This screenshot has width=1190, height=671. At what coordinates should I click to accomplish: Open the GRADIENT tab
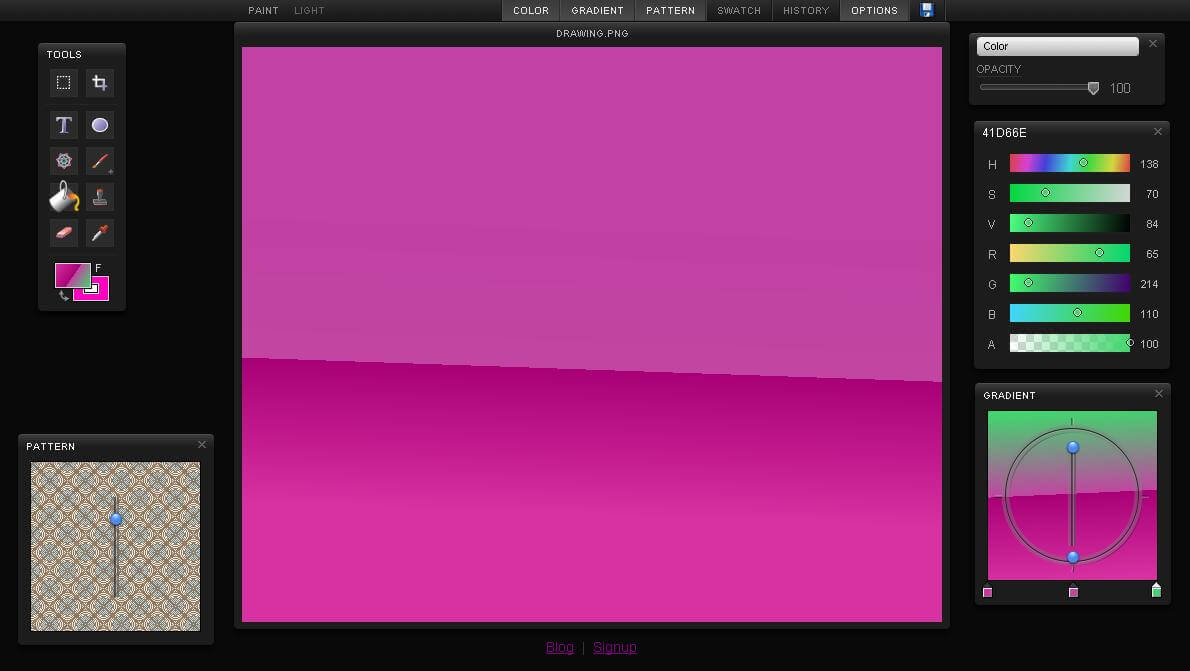coord(597,10)
